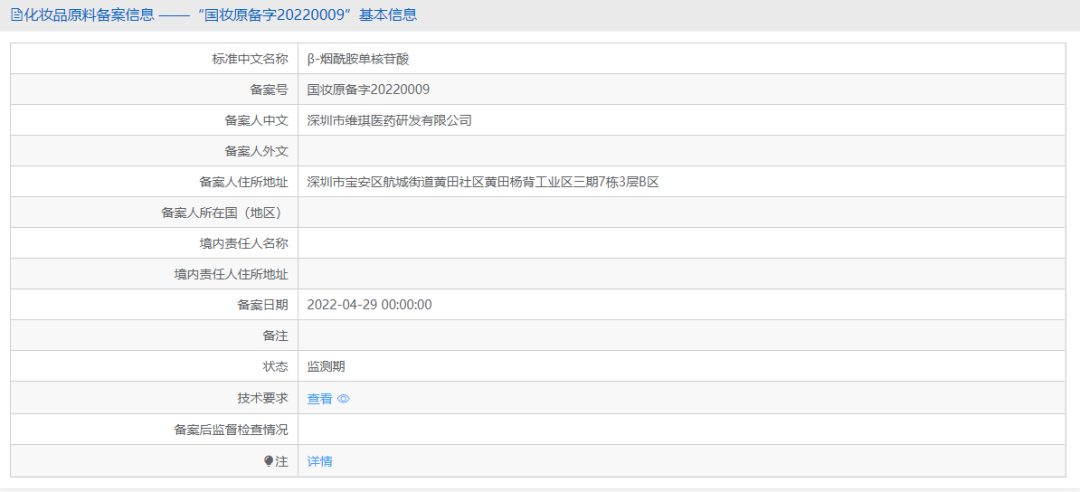Click the 备案人中文 row label
1080x492 pixels.
pos(256,121)
